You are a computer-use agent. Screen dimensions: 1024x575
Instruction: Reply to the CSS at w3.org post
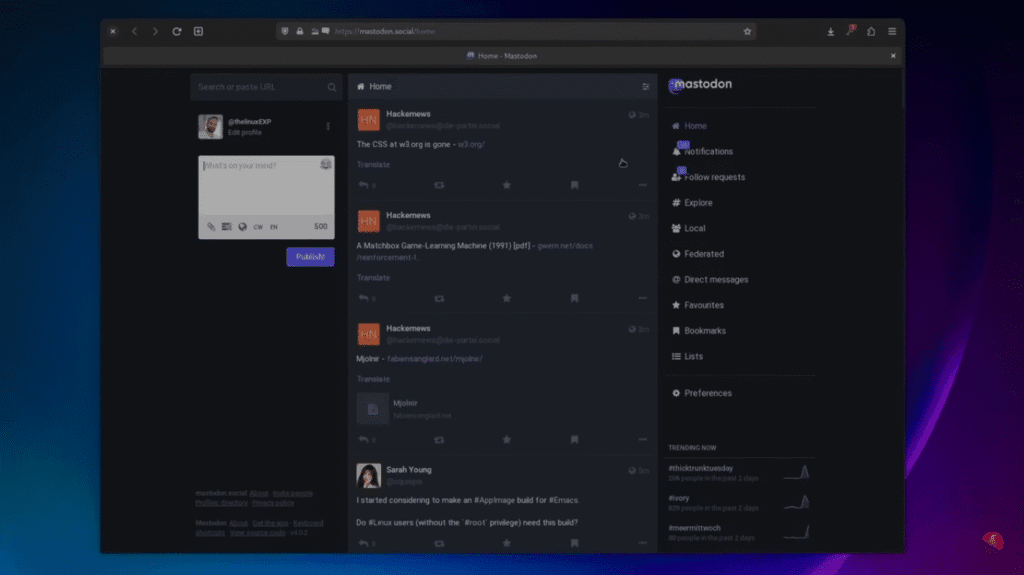364,185
